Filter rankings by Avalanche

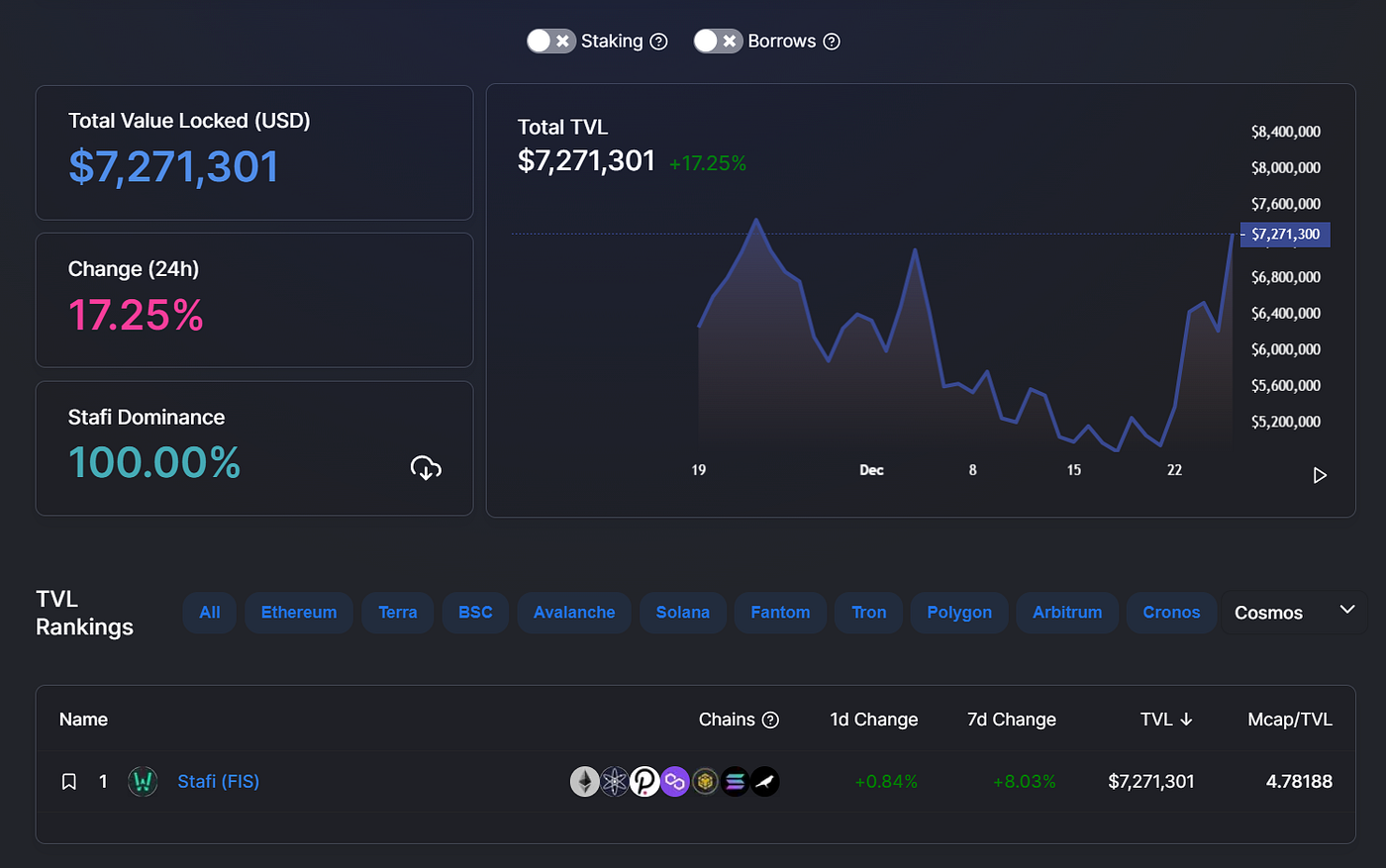[574, 613]
